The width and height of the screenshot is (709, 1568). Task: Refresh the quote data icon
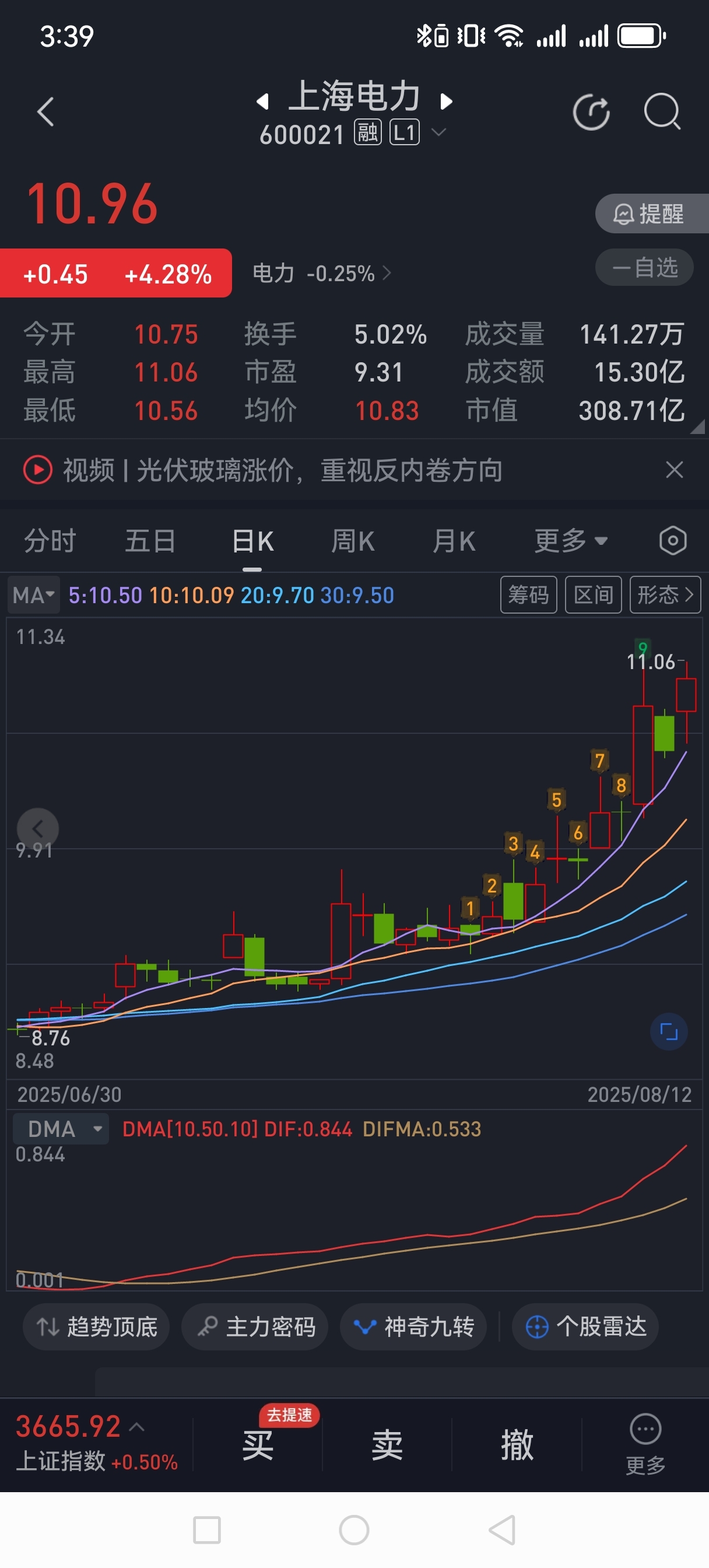point(591,112)
